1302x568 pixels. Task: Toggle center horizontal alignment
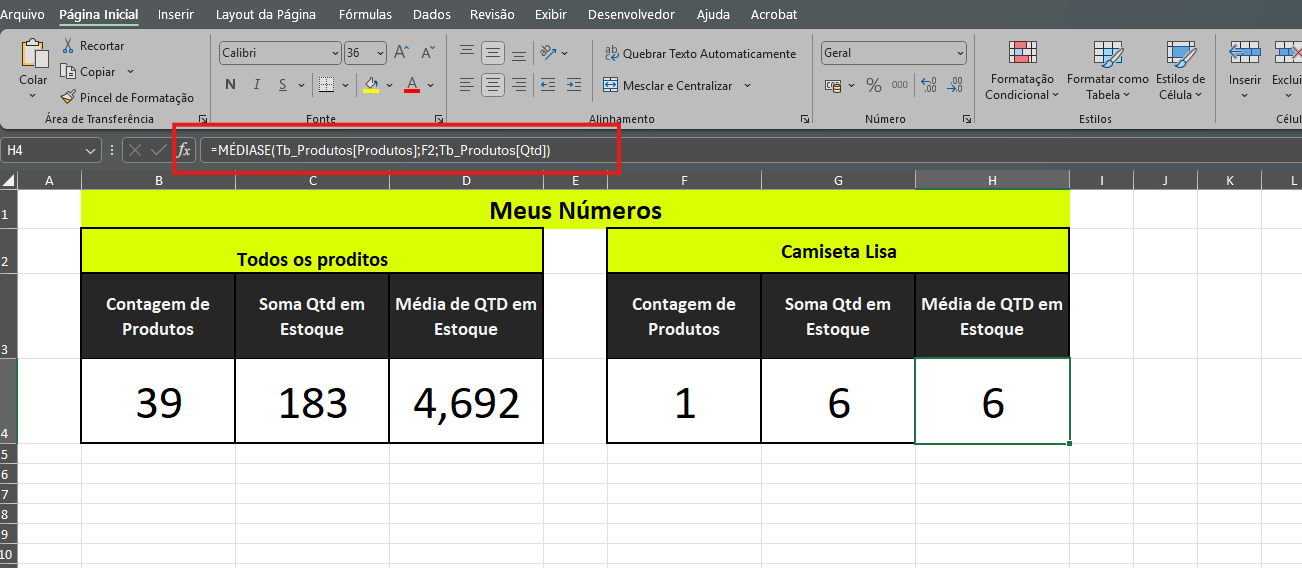pos(493,85)
